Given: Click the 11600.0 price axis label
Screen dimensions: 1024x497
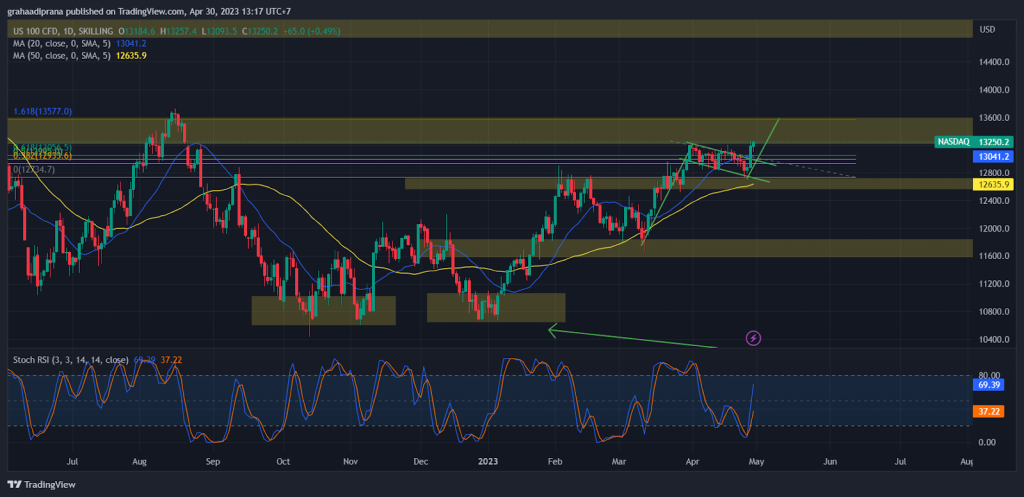Looking at the screenshot, I should (x=994, y=256).
